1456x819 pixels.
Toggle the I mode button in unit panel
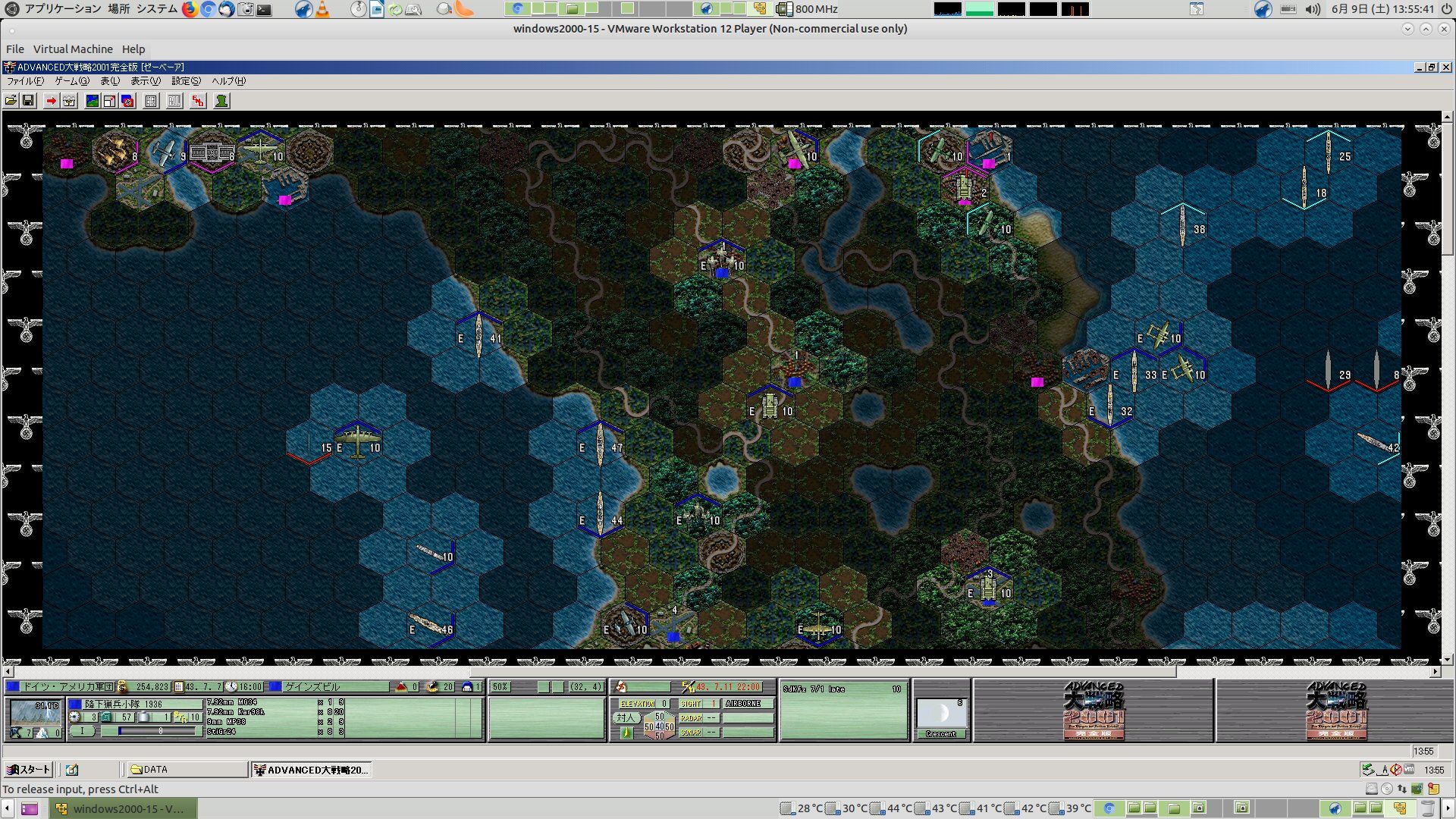[83, 731]
